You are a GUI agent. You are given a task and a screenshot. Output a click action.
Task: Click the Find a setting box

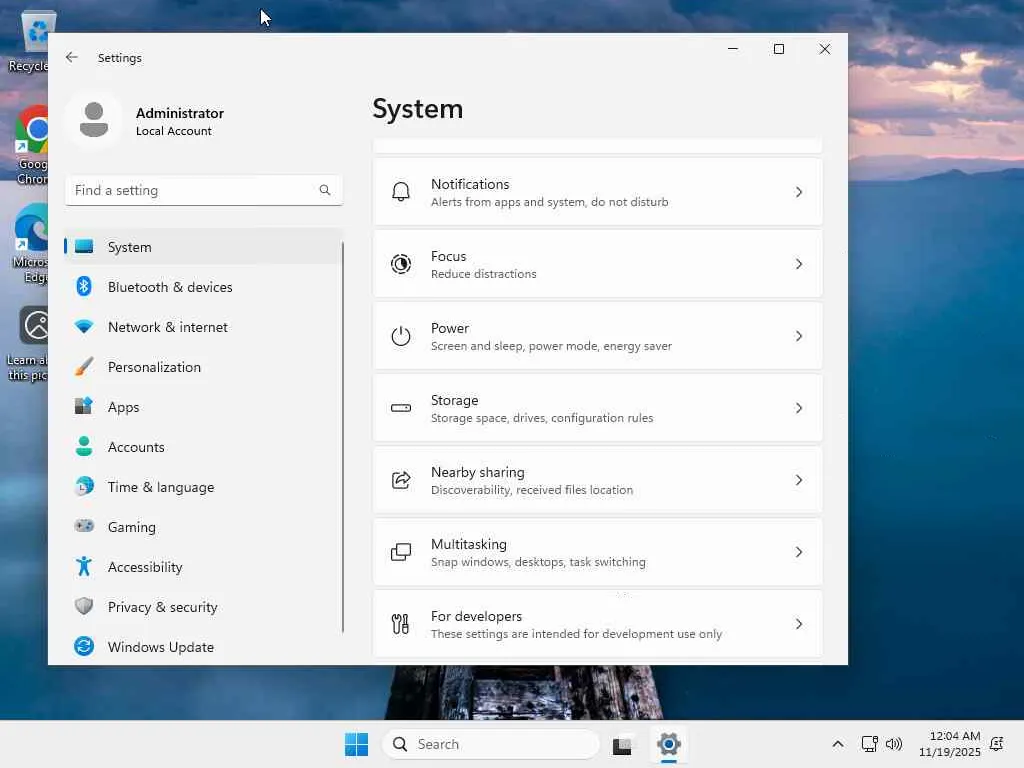(204, 190)
